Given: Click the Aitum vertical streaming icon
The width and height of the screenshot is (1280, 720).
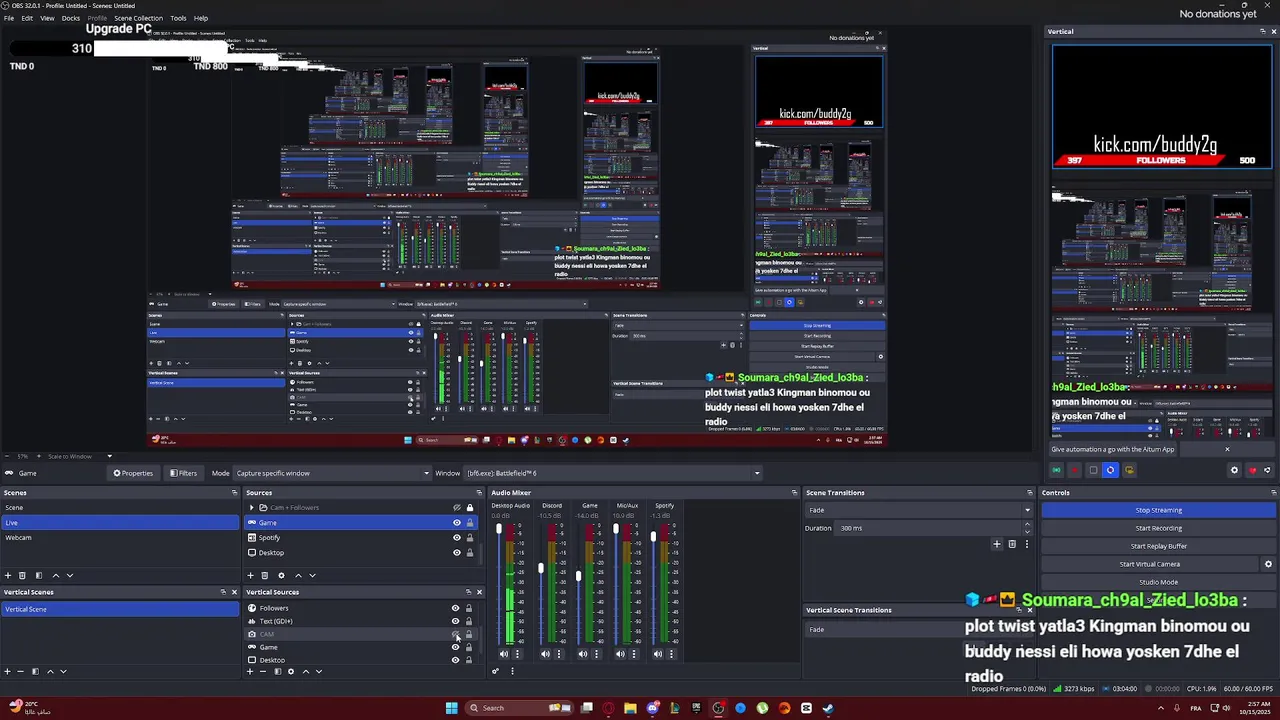Looking at the screenshot, I should (x=1057, y=470).
